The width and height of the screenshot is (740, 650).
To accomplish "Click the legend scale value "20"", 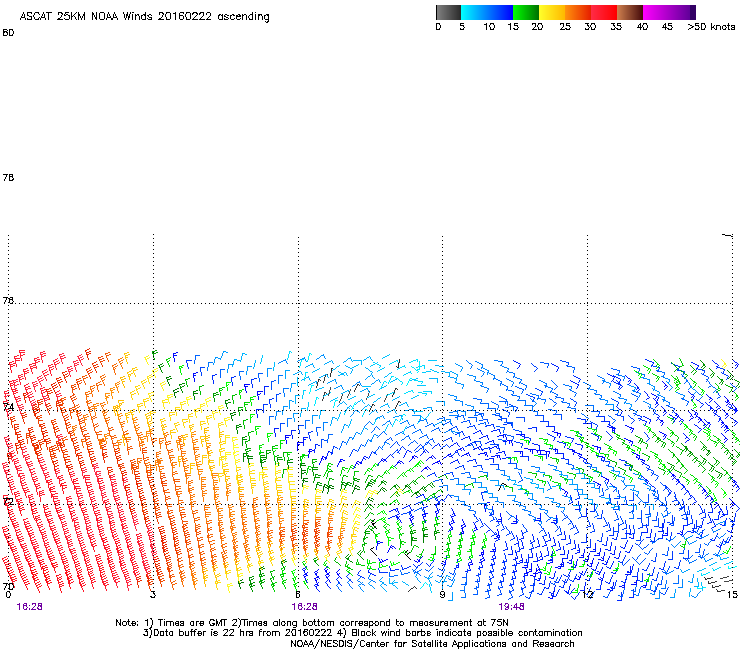I will pos(537,27).
